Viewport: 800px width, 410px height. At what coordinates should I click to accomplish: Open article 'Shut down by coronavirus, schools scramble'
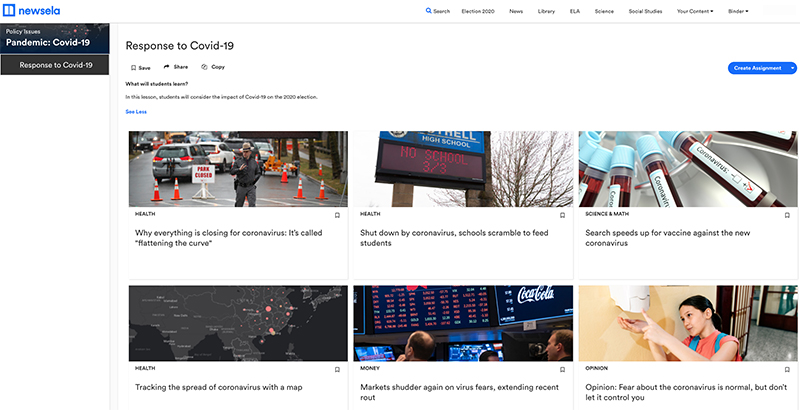click(454, 238)
